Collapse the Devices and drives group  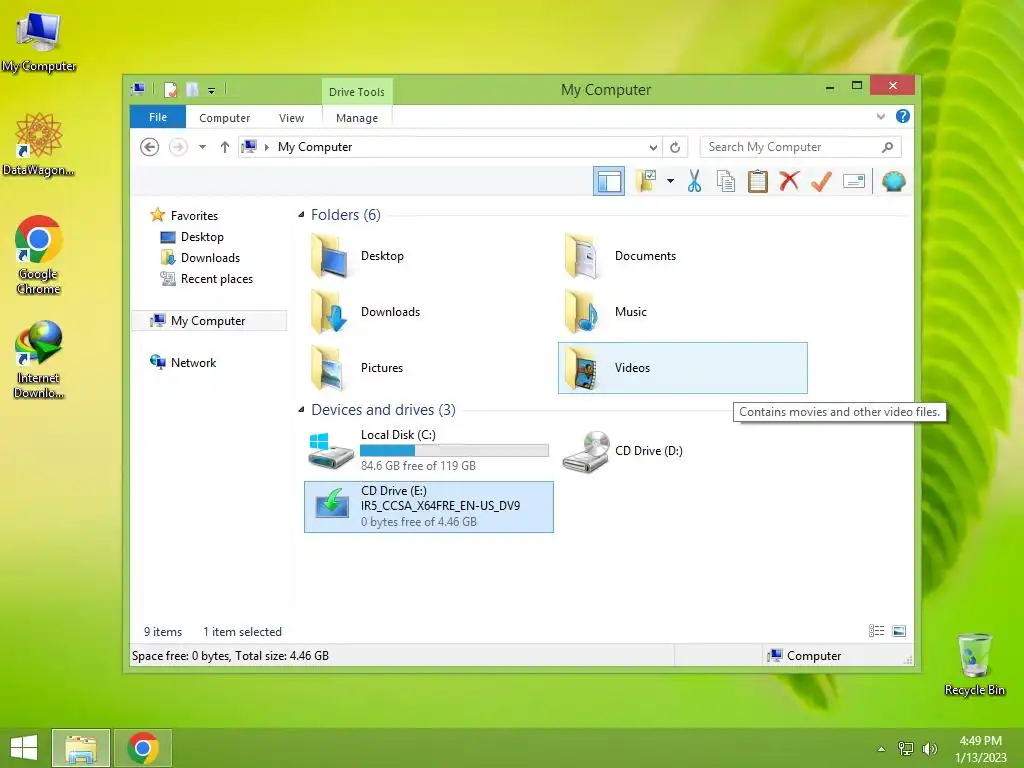pyautogui.click(x=301, y=409)
